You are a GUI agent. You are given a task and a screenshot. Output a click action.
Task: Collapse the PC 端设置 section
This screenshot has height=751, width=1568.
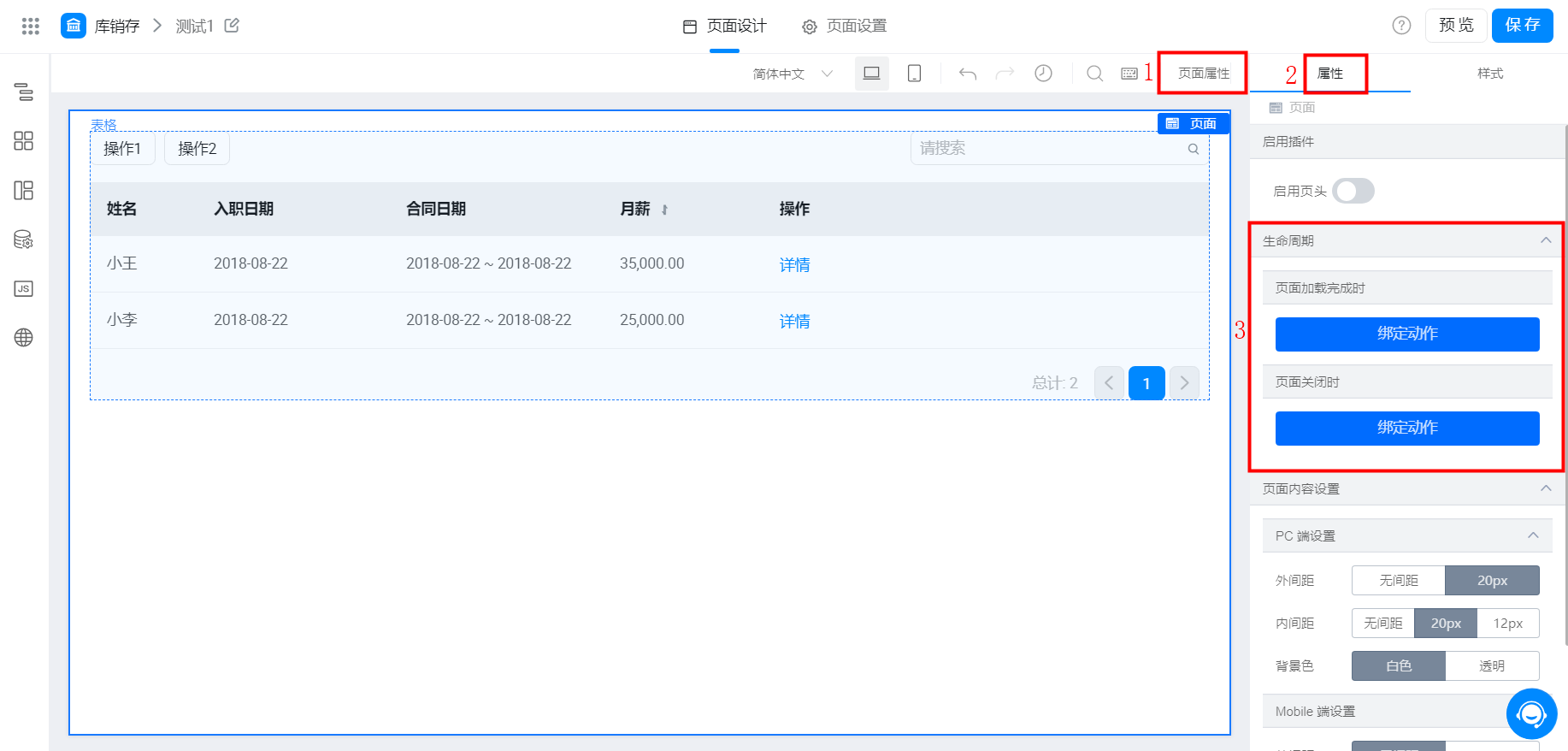[1533, 535]
